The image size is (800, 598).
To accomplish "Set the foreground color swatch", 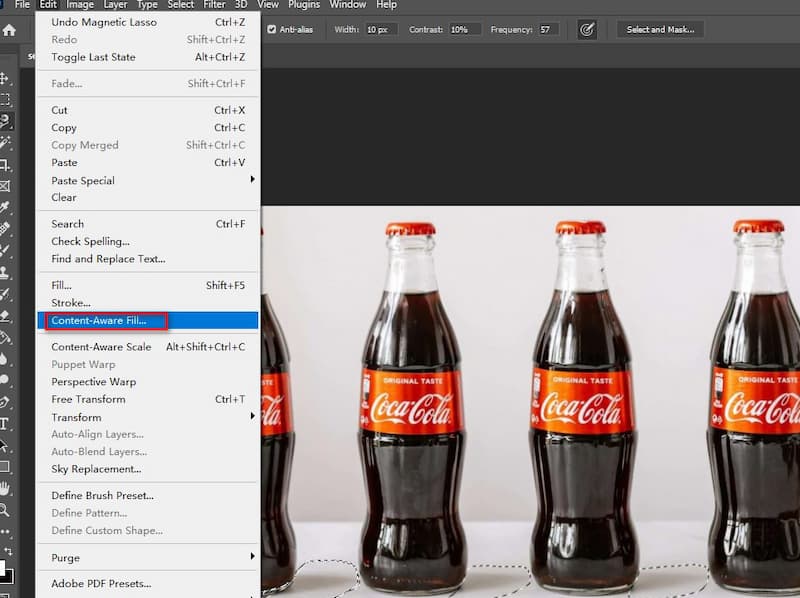I will 2,567.
